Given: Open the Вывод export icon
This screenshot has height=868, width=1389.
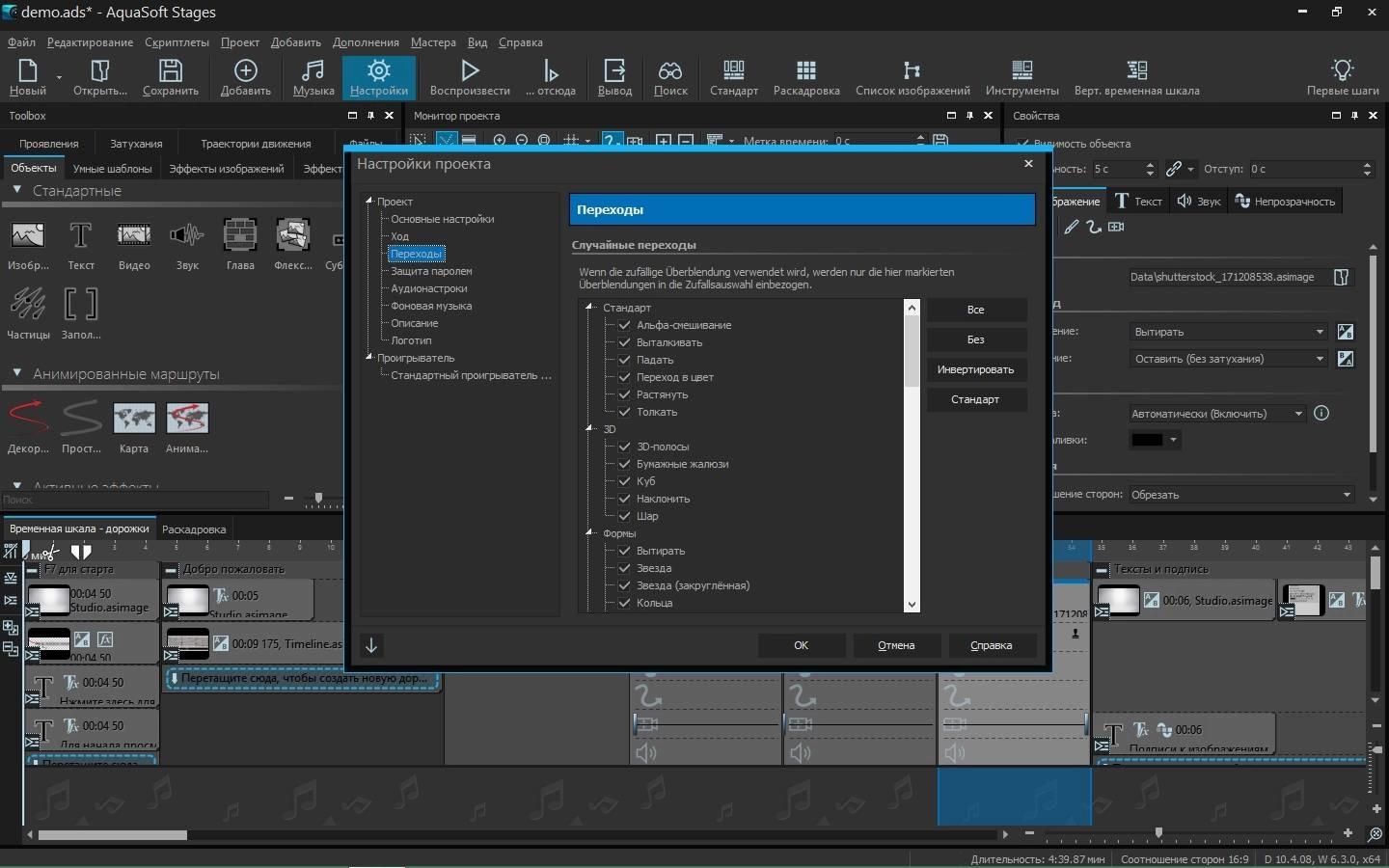Looking at the screenshot, I should pos(614,77).
